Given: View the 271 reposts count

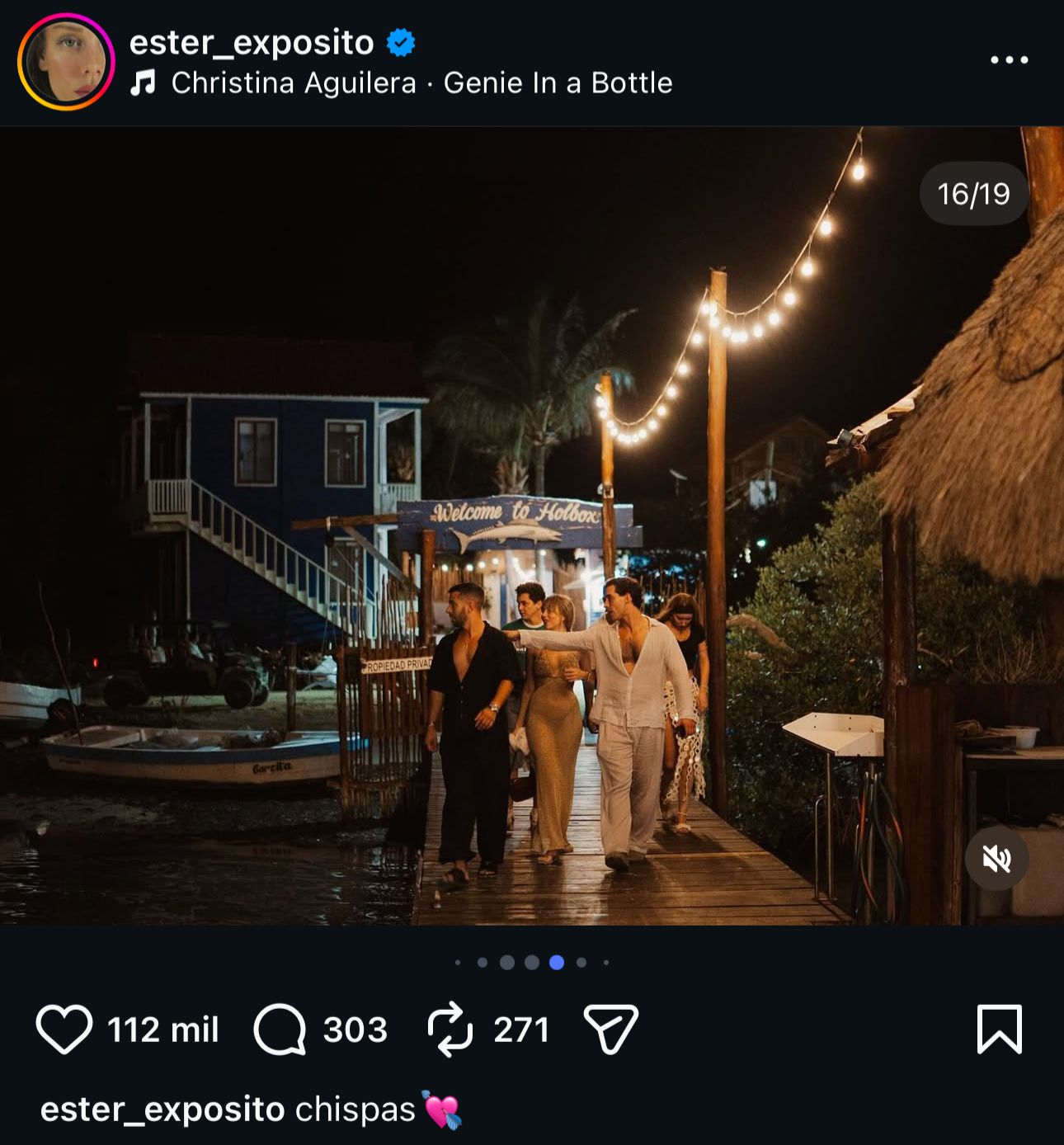Looking at the screenshot, I should (521, 1030).
